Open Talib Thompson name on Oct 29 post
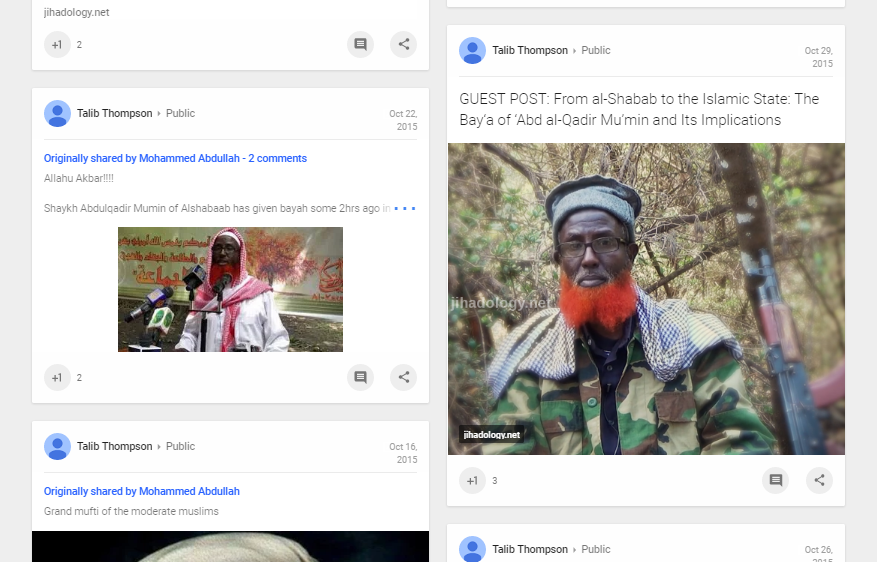Image resolution: width=877 pixels, height=562 pixels. 530,50
